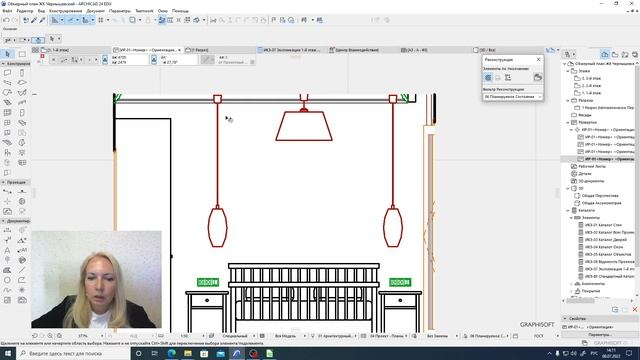The image size is (640, 360).
Task: Click the Windows Start button
Action: [7, 353]
